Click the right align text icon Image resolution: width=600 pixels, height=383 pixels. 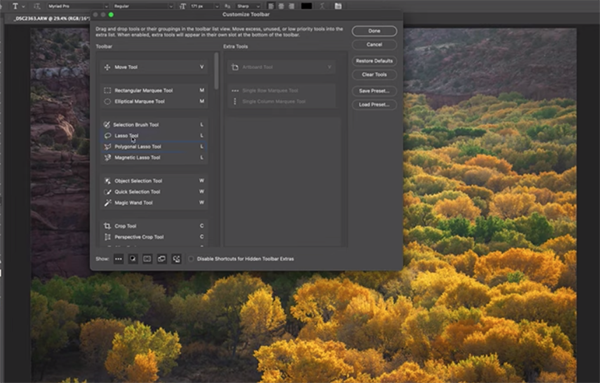[x=292, y=6]
